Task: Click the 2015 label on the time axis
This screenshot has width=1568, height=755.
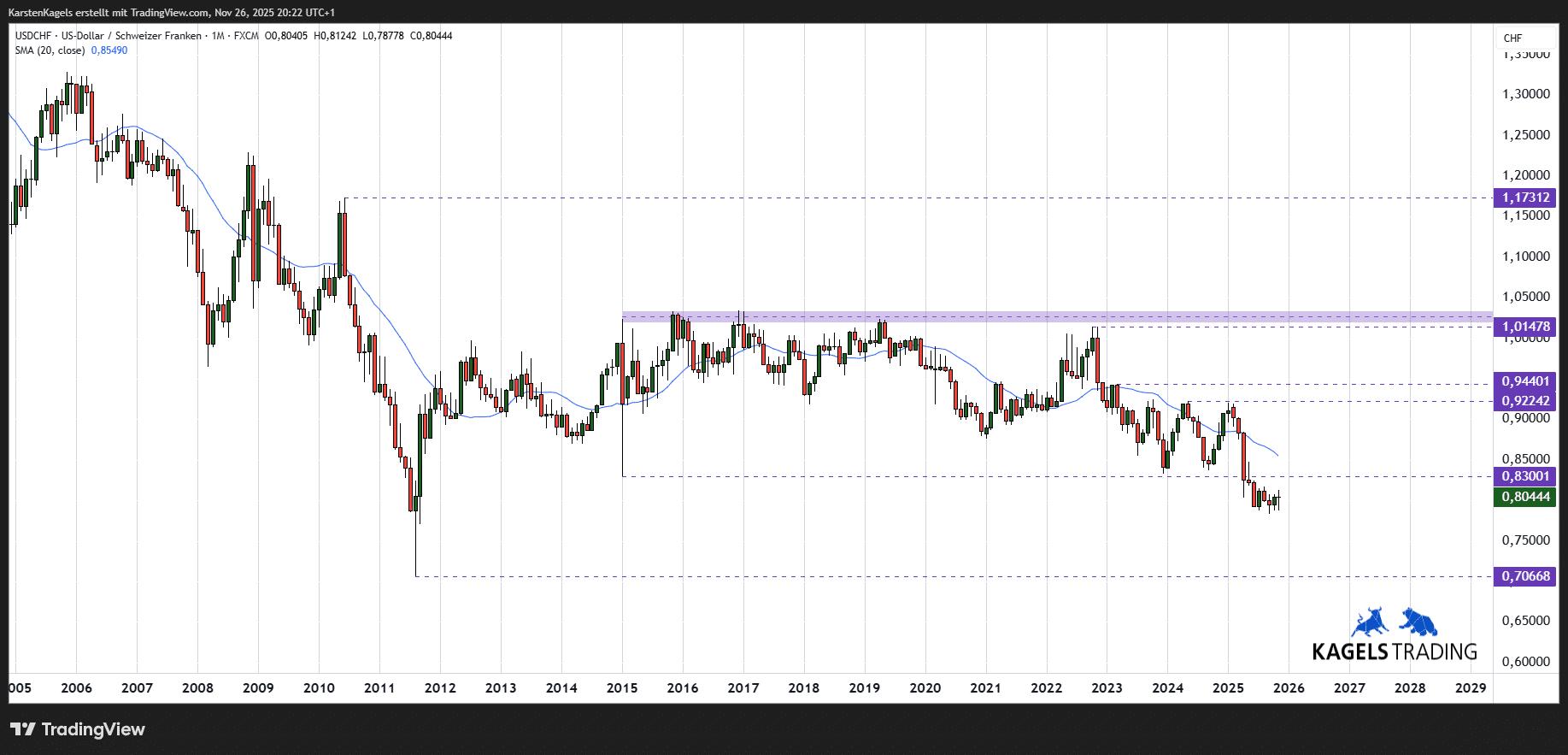Action: [x=621, y=688]
